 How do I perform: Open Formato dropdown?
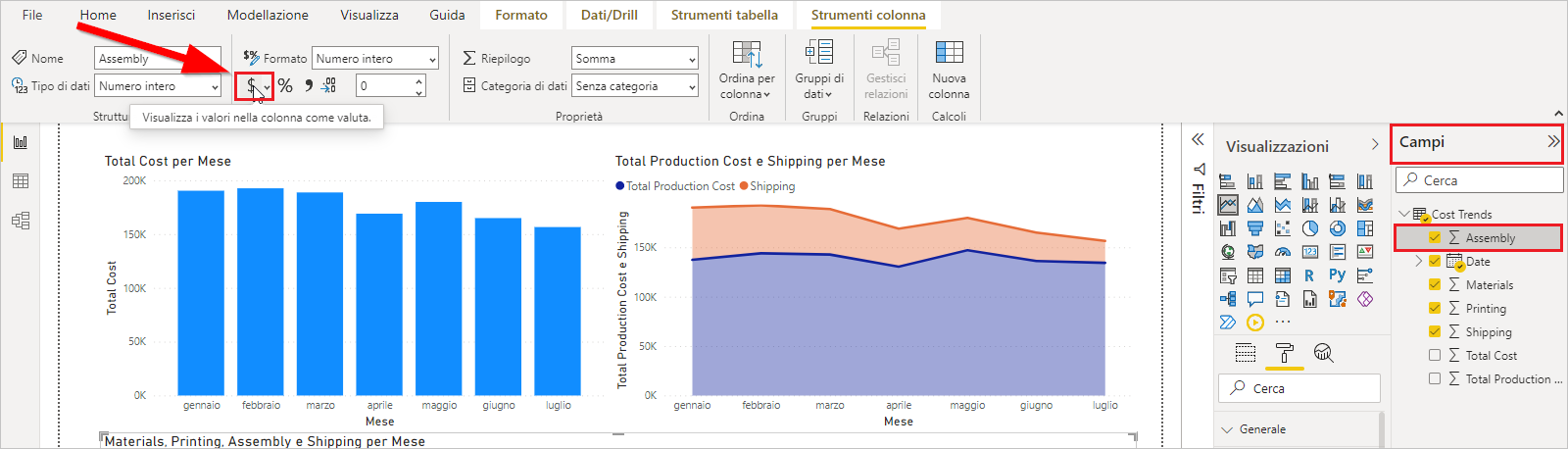[x=374, y=59]
